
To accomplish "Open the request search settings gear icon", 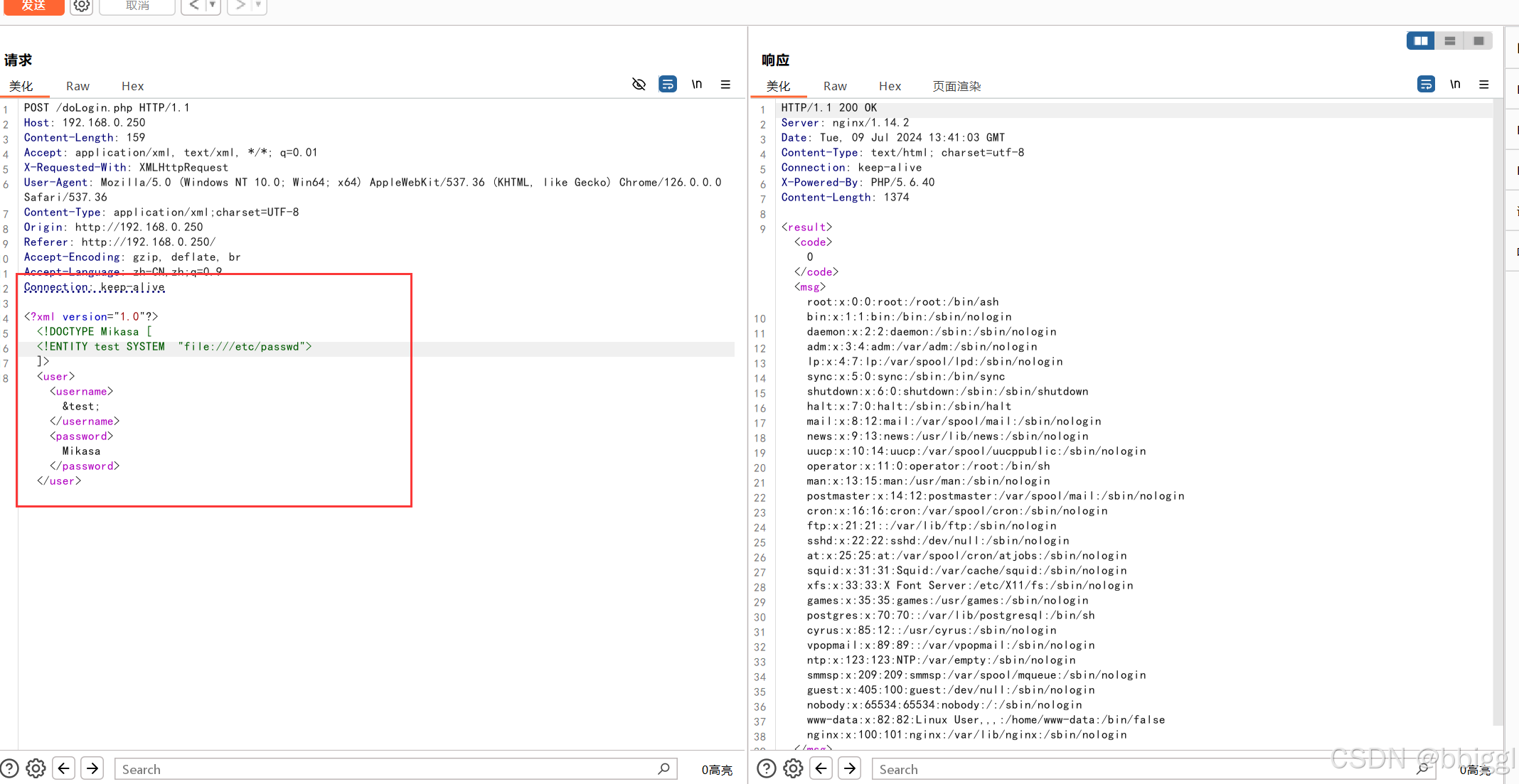I will [x=36, y=768].
